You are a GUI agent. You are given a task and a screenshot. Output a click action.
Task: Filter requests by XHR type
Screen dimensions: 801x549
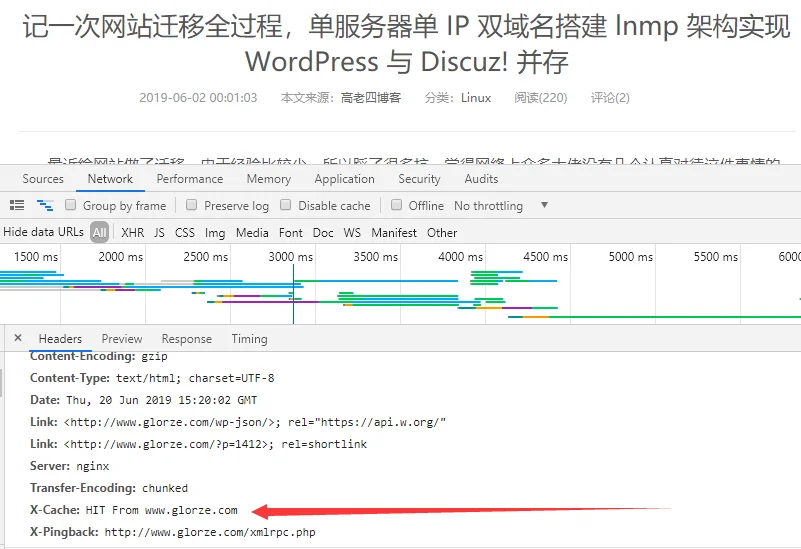132,233
